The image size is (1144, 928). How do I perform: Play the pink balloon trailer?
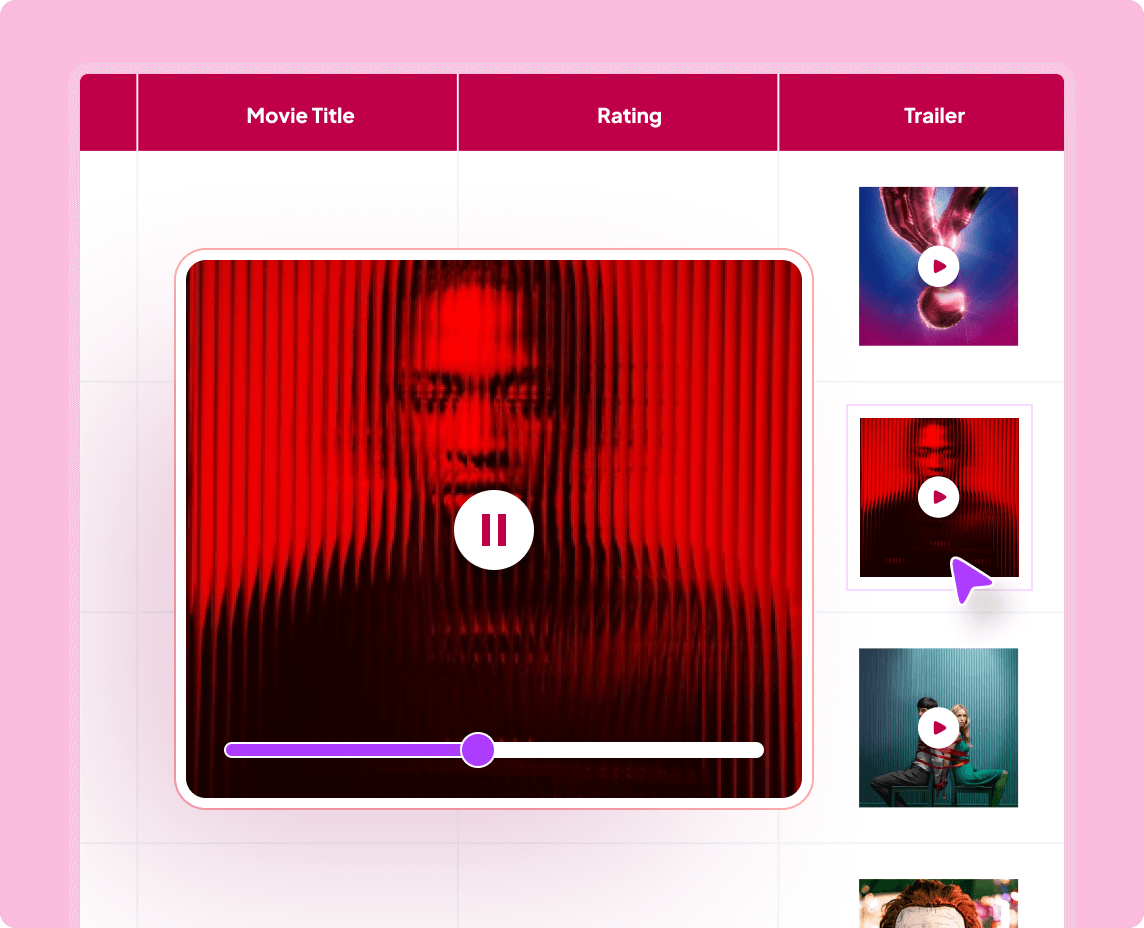pyautogui.click(x=938, y=266)
